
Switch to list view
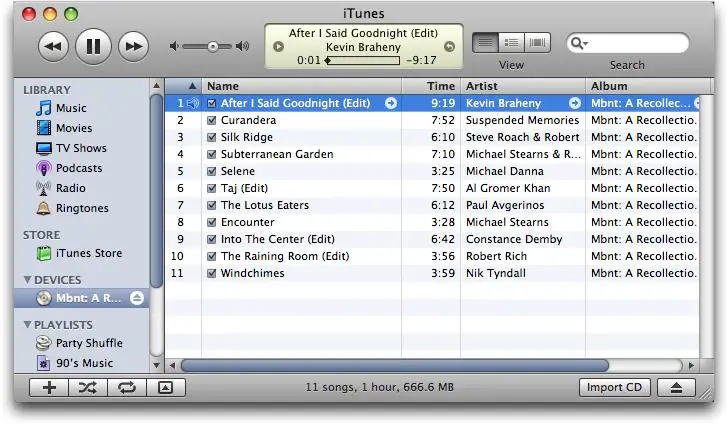pyautogui.click(x=486, y=43)
